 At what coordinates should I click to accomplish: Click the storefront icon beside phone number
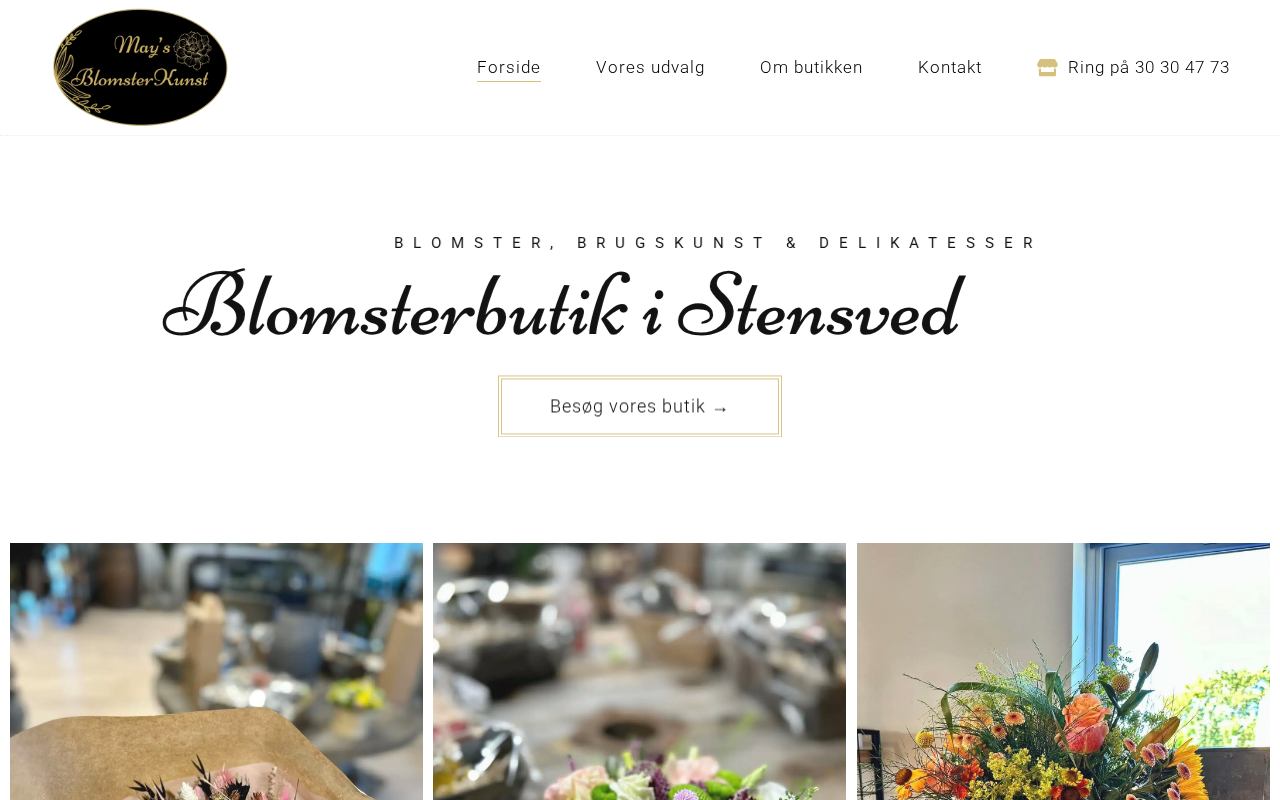click(x=1047, y=67)
